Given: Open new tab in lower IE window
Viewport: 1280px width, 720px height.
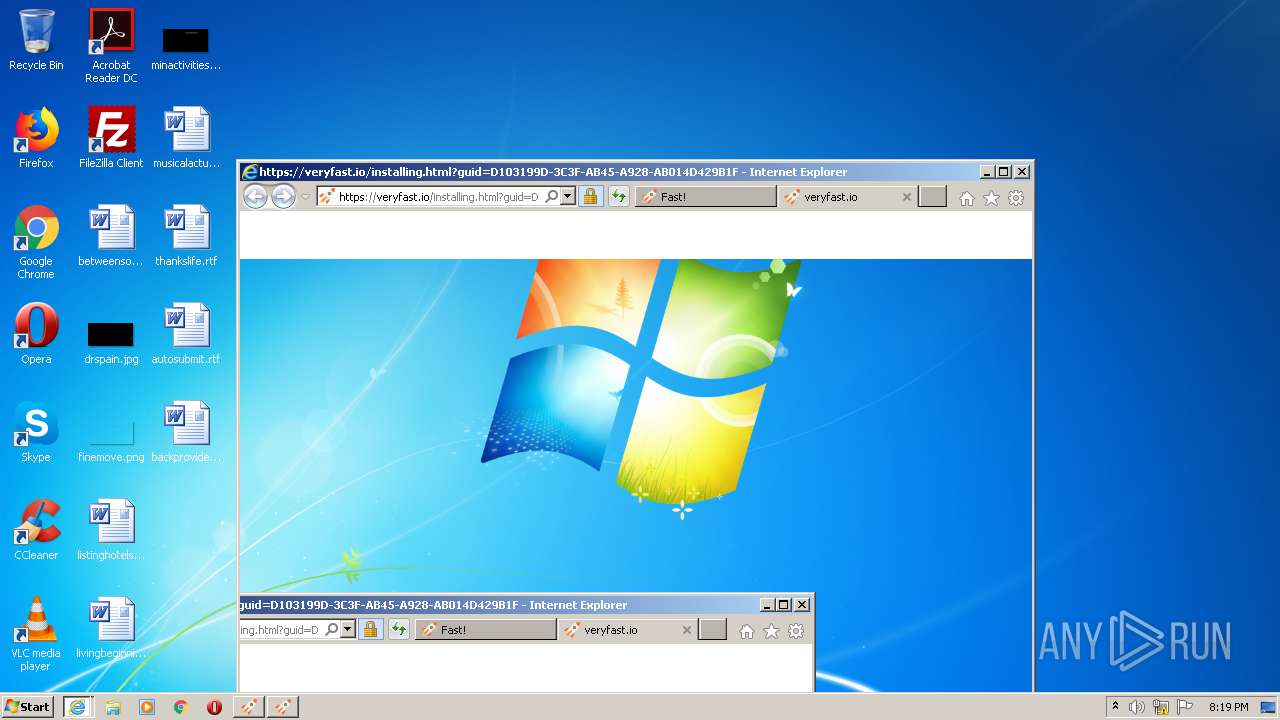Looking at the screenshot, I should point(712,630).
